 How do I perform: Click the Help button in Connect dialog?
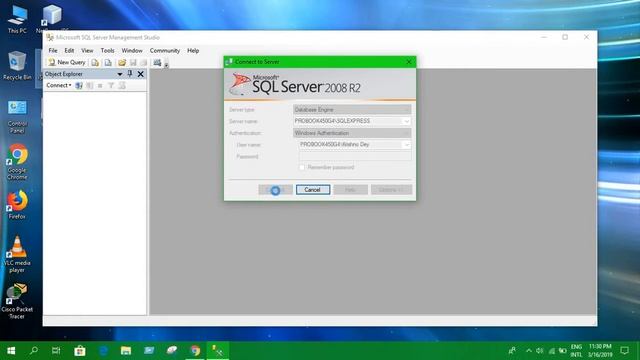[350, 190]
